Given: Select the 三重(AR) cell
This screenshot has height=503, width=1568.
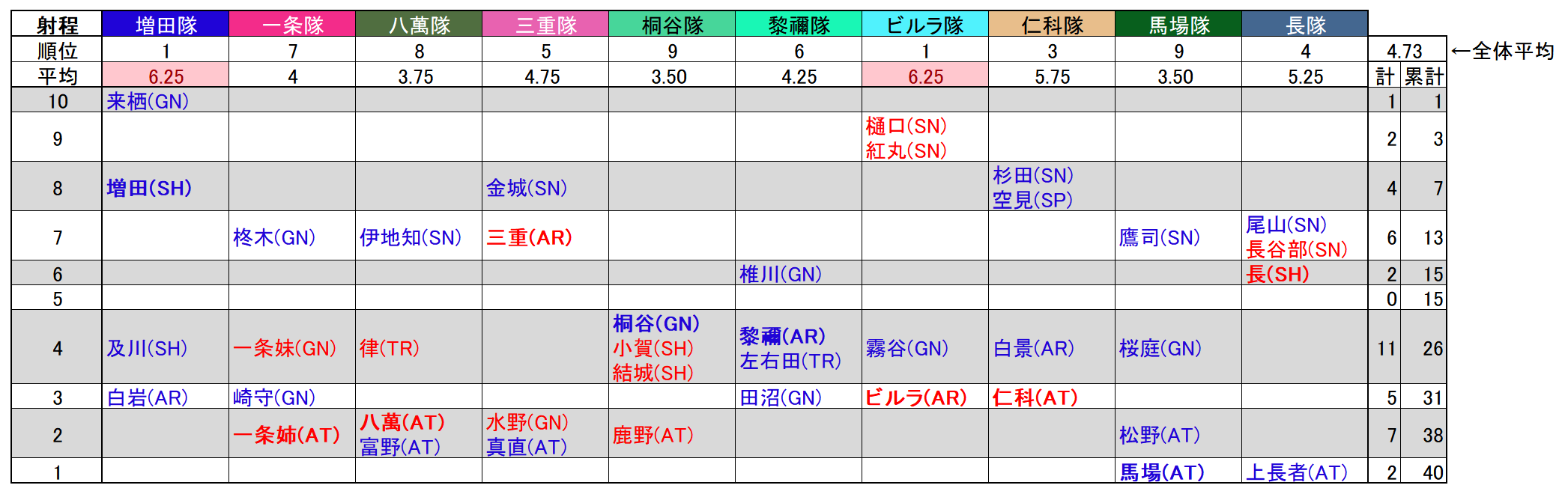Looking at the screenshot, I should click(x=545, y=237).
